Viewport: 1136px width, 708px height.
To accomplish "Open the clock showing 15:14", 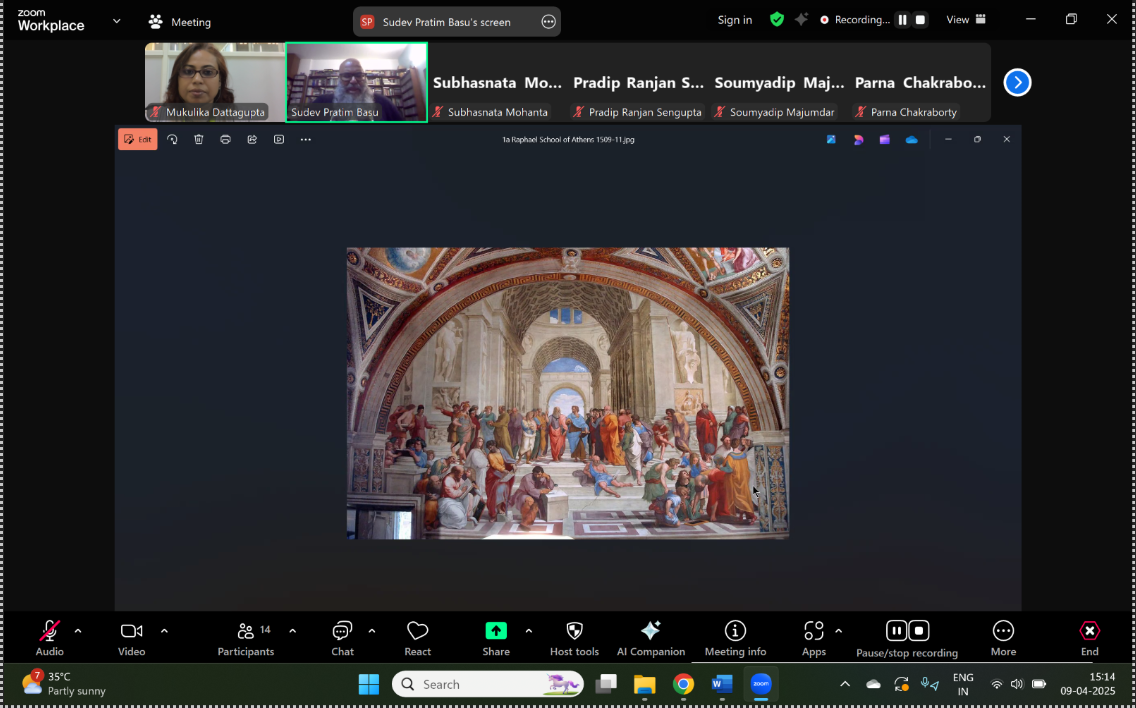I will pyautogui.click(x=1087, y=684).
